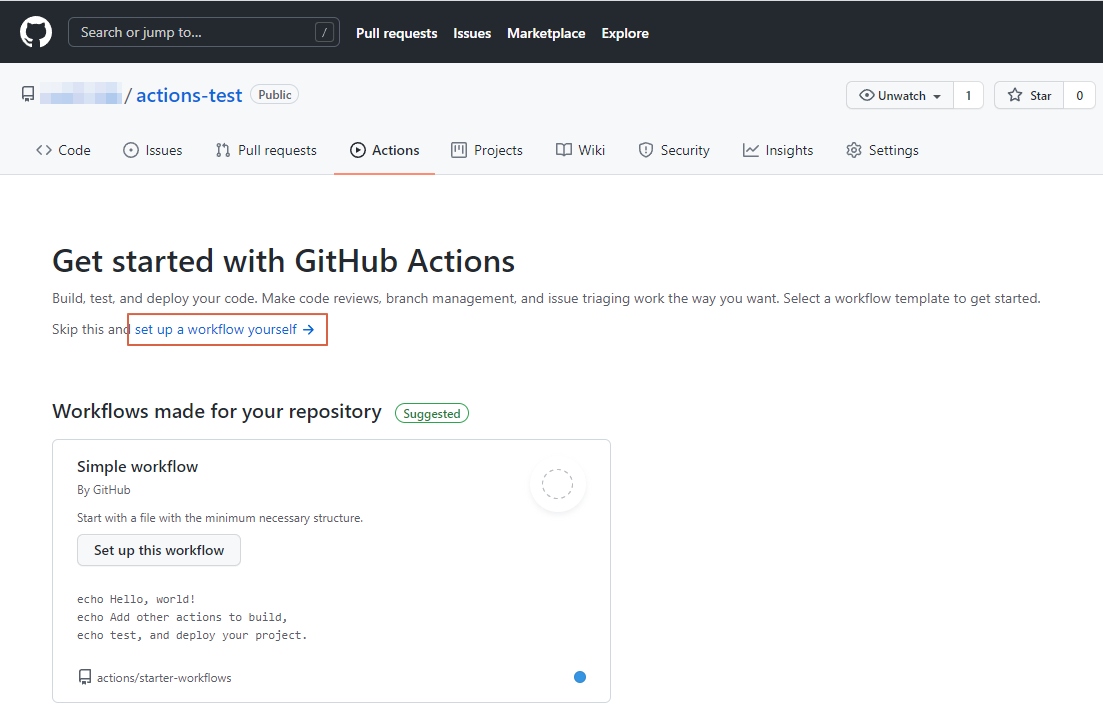This screenshot has width=1103, height=711.
Task: Click the 'Set up this workflow' button
Action: [159, 550]
